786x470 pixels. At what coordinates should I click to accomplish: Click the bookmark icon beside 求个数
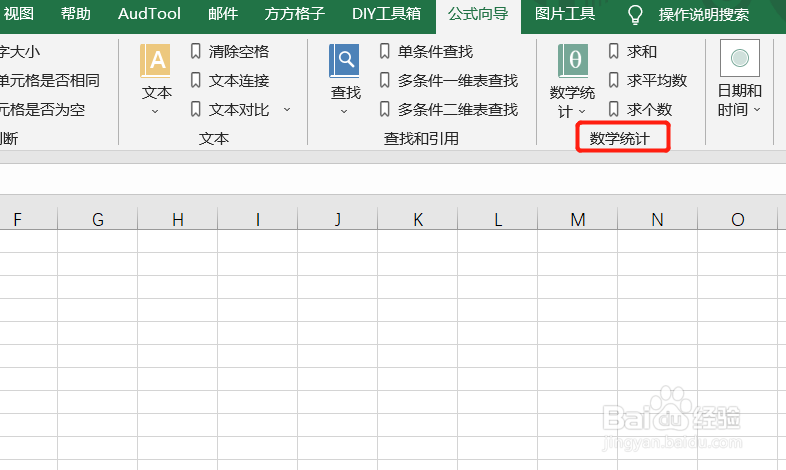614,109
